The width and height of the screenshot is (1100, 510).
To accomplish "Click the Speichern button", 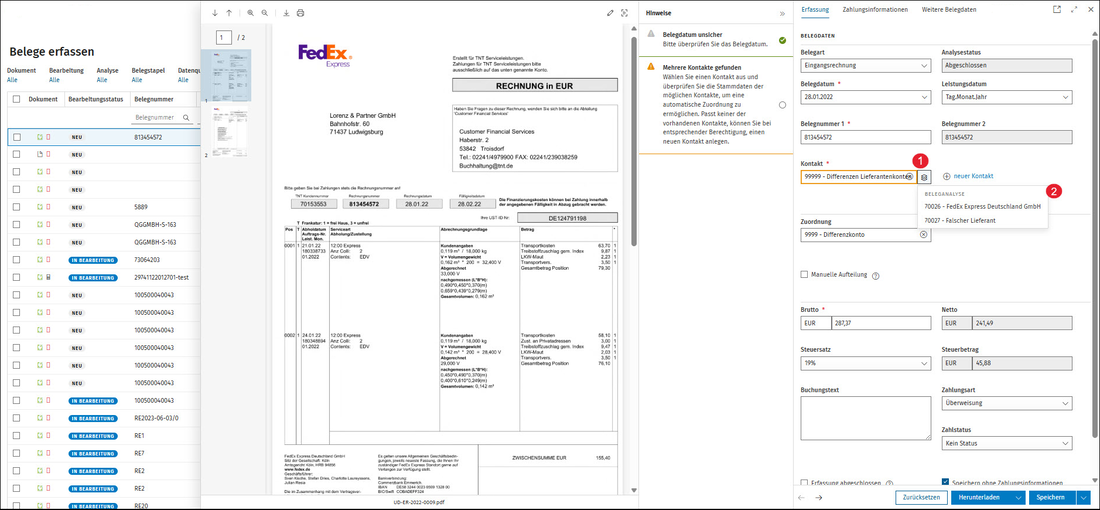I will (1054, 497).
